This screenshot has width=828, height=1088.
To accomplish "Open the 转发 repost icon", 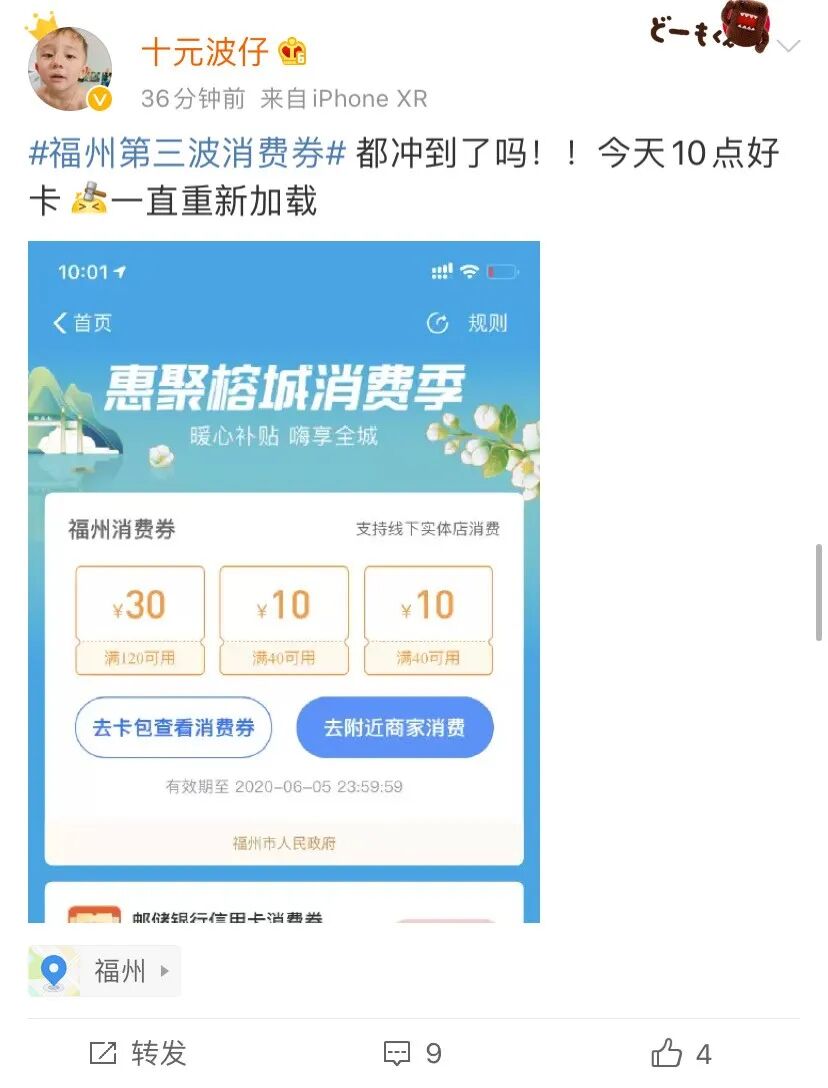I will pyautogui.click(x=103, y=1053).
